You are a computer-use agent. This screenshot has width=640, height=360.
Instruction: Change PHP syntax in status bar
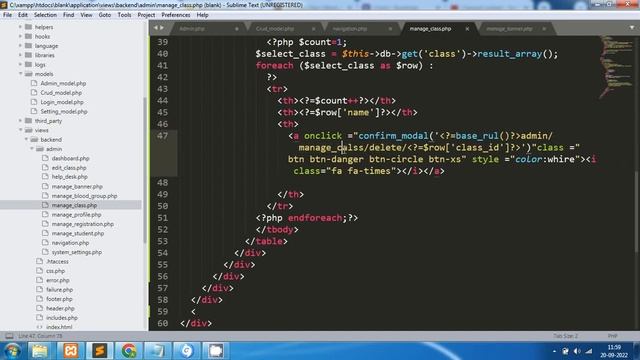pos(612,336)
